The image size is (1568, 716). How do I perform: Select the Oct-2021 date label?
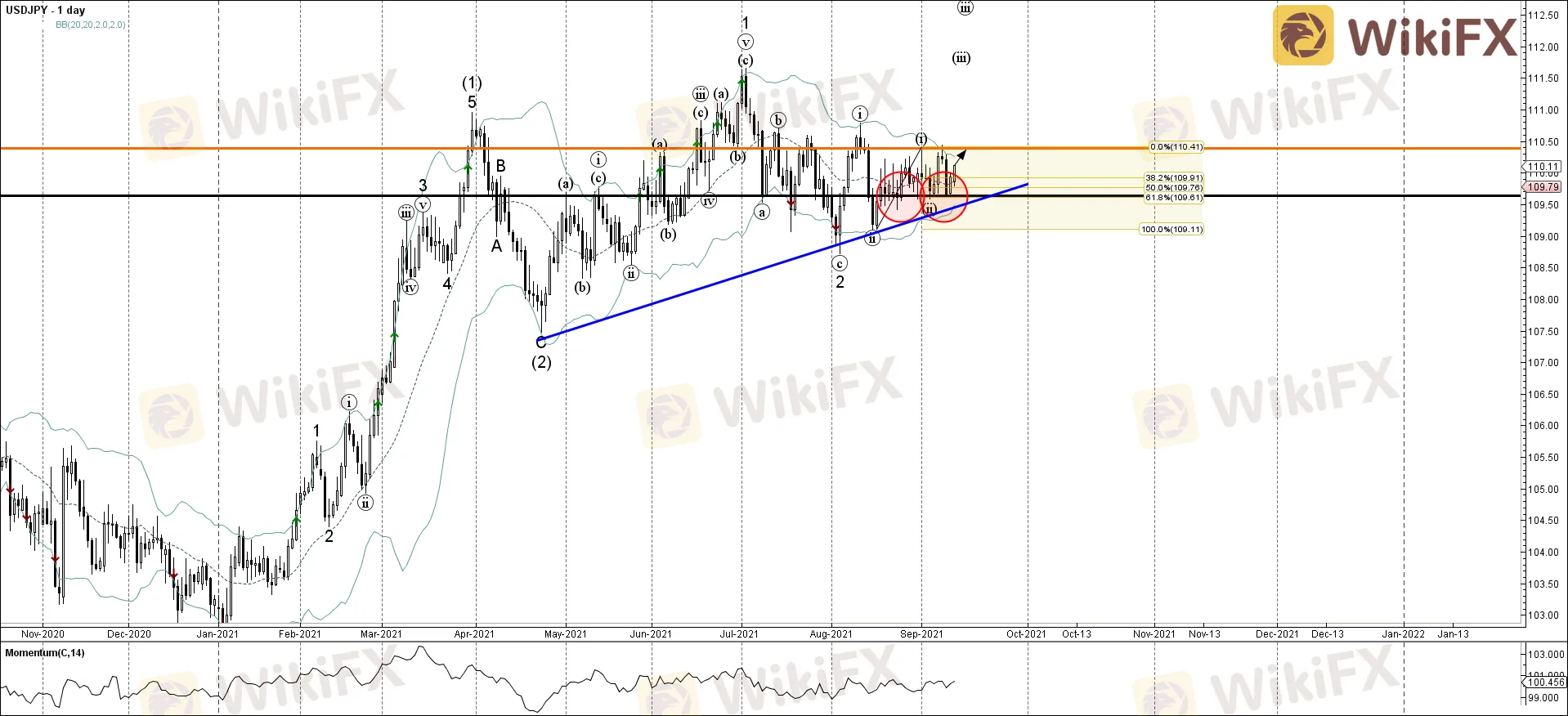[1026, 634]
